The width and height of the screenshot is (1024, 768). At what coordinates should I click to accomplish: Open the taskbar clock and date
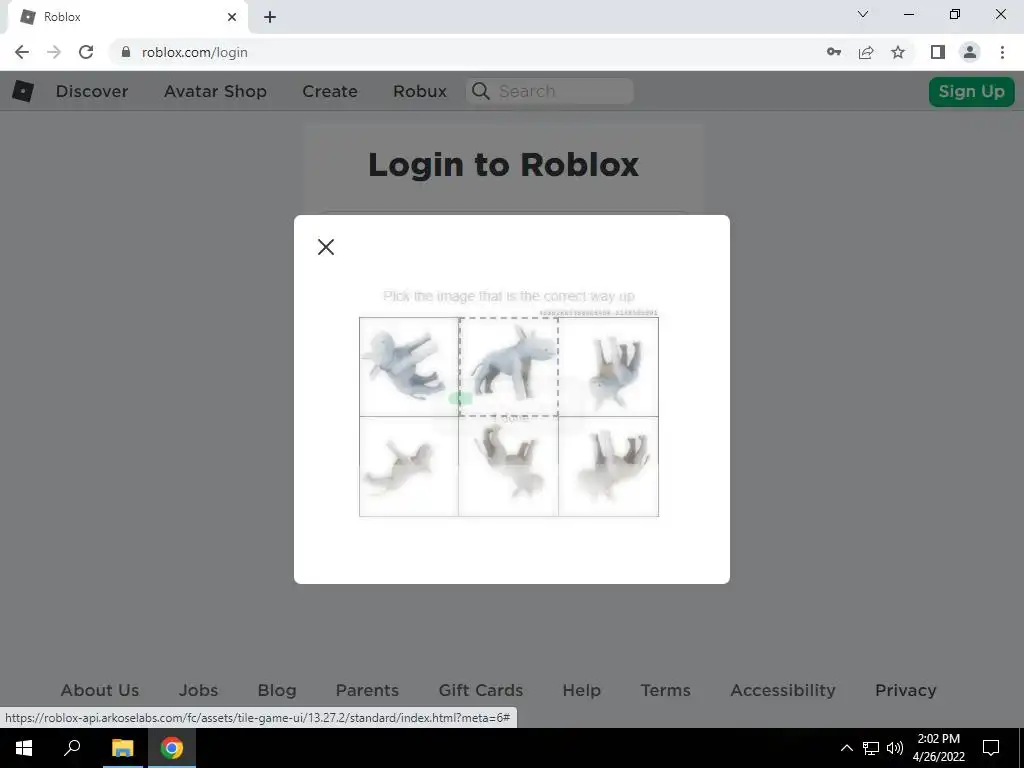pyautogui.click(x=938, y=748)
